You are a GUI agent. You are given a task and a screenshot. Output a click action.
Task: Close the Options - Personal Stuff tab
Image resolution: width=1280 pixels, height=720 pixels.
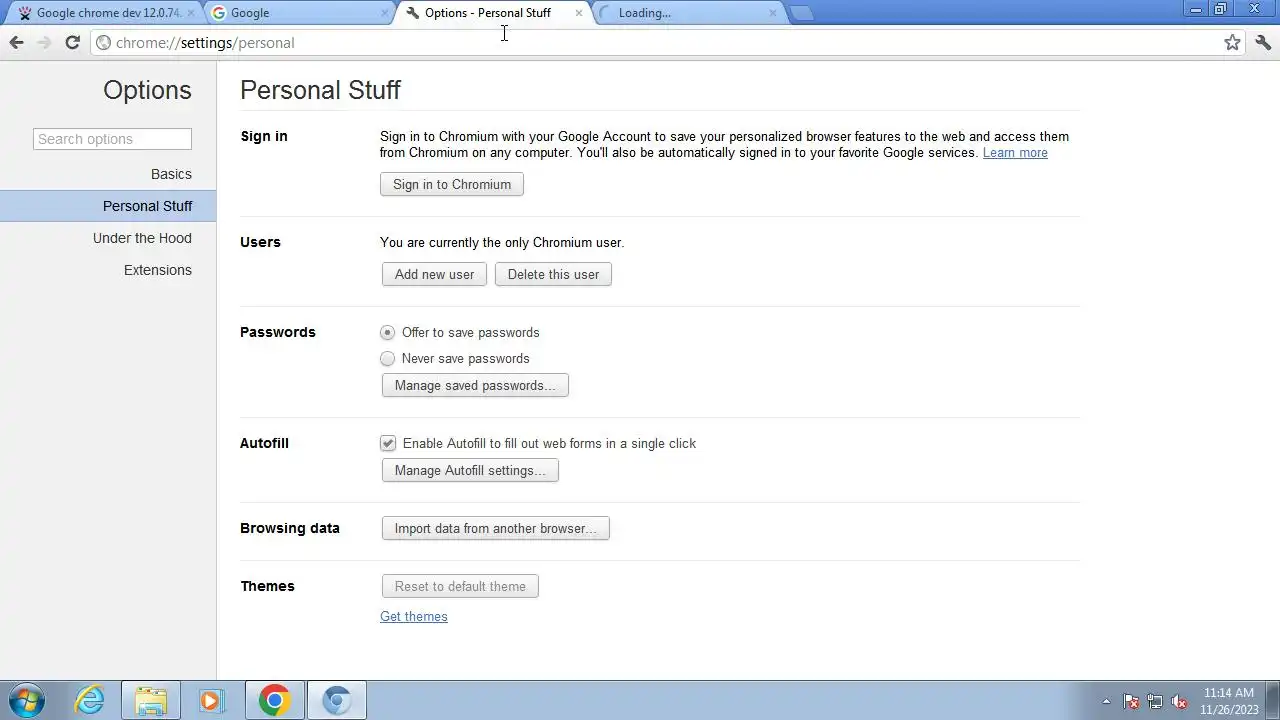pos(578,13)
